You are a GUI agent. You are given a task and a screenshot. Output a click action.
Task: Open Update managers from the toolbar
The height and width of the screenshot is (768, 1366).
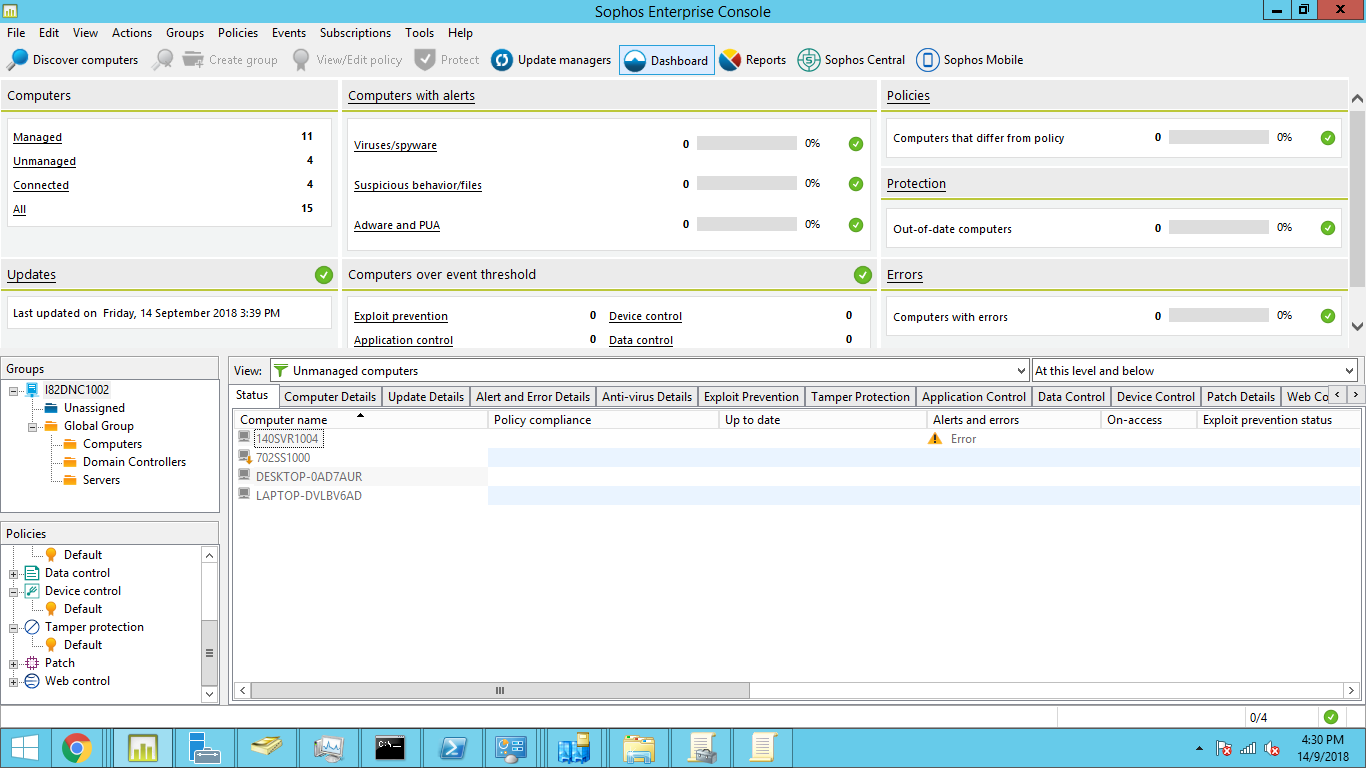551,60
